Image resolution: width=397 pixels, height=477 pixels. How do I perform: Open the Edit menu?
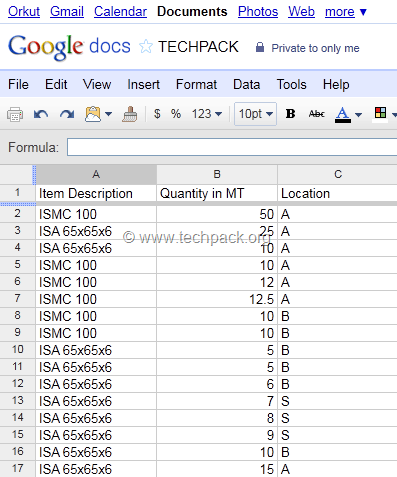click(56, 84)
